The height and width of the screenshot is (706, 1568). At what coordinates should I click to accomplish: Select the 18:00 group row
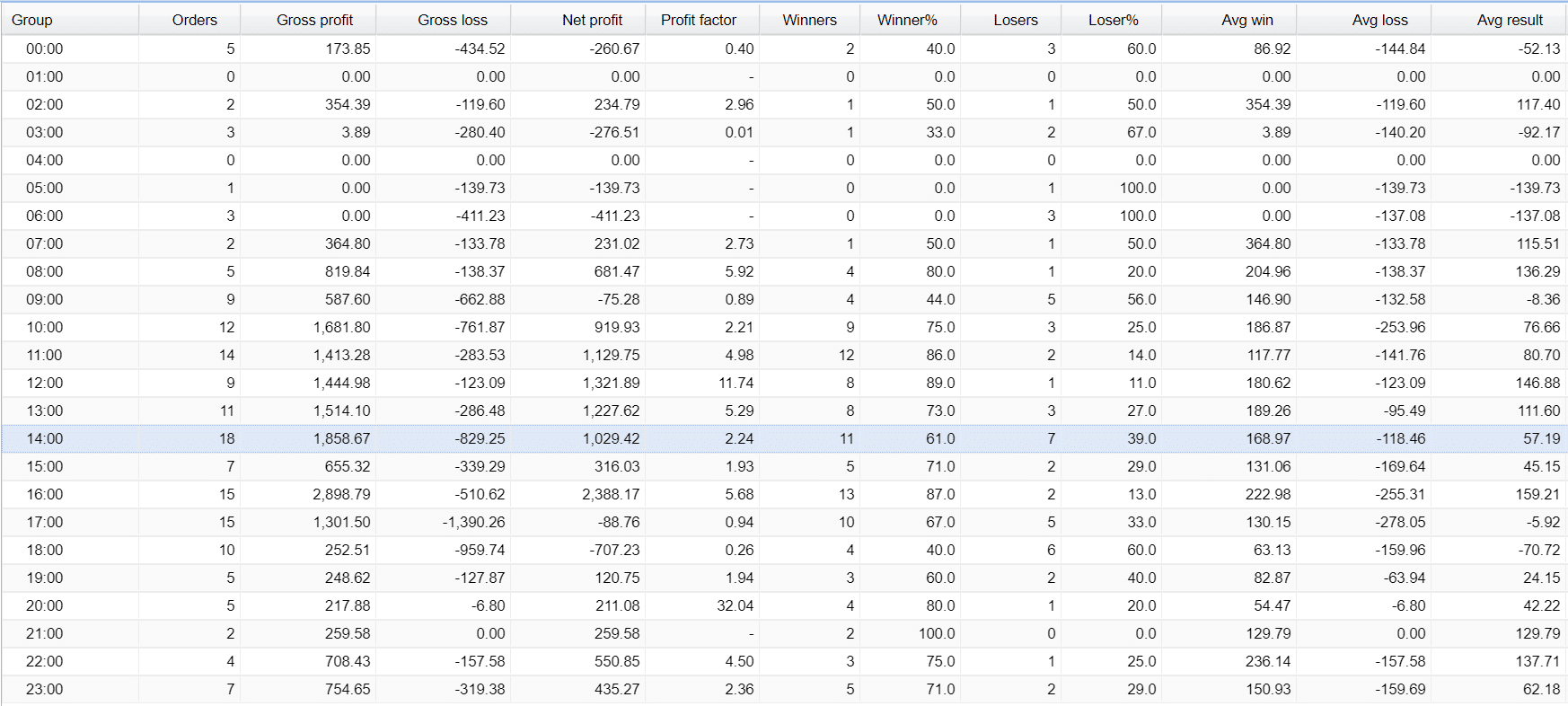(784, 550)
